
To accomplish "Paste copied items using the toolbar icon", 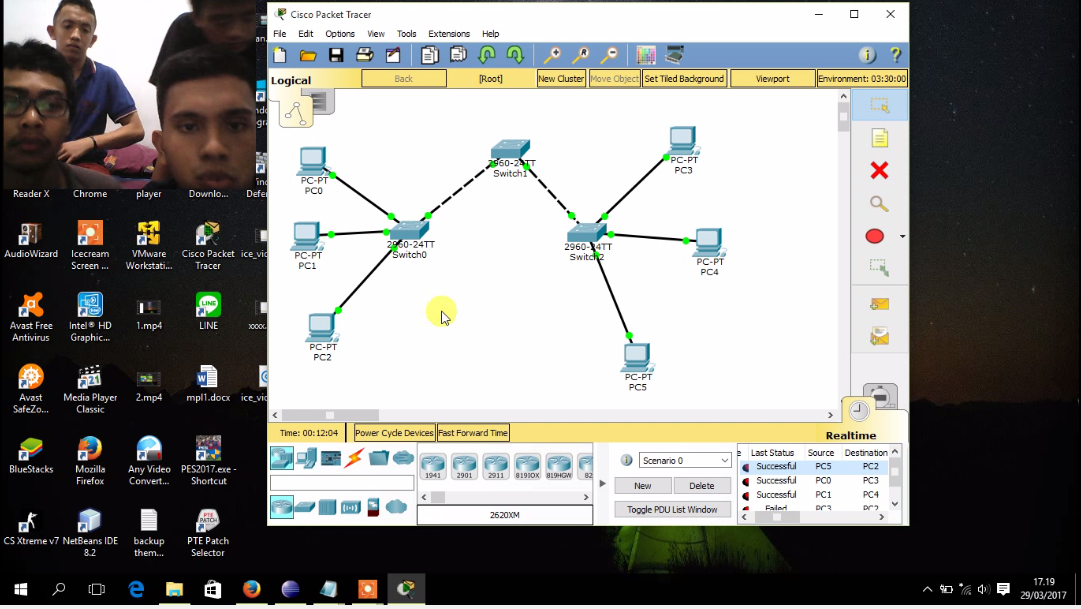I will 458,55.
